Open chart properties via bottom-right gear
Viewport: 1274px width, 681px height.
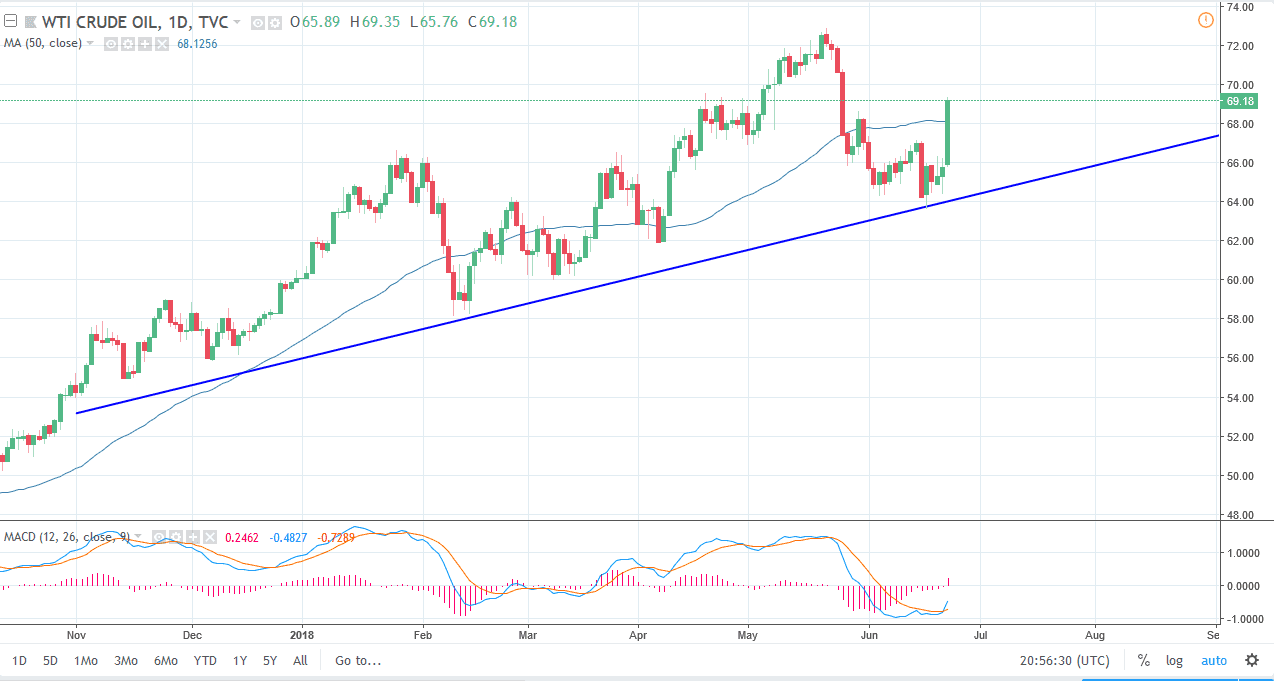pyautogui.click(x=1252, y=660)
